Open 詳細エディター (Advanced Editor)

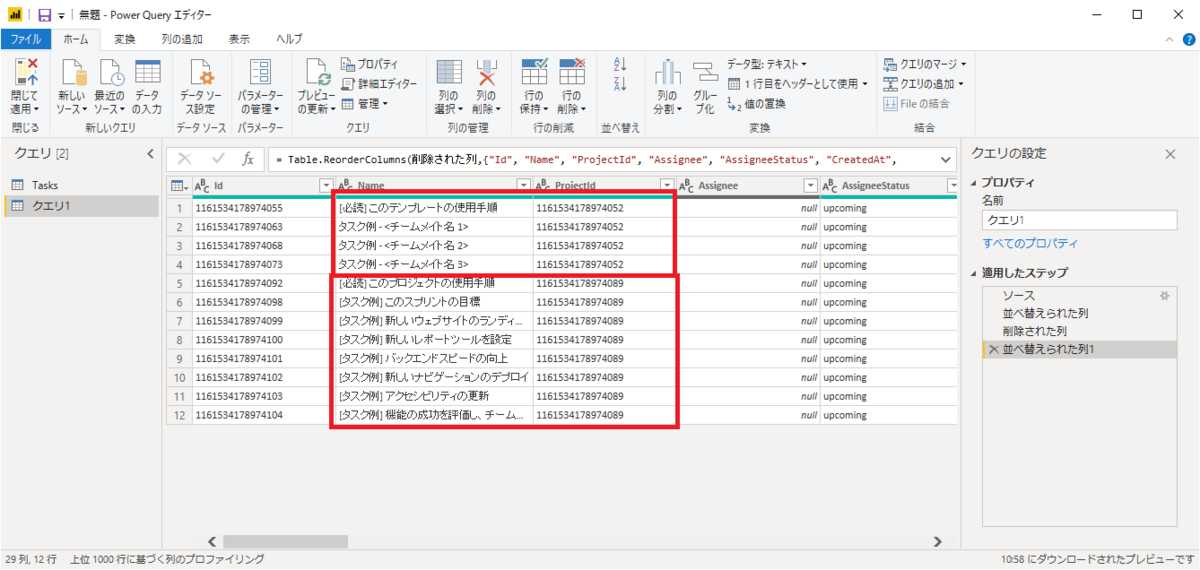coord(379,84)
